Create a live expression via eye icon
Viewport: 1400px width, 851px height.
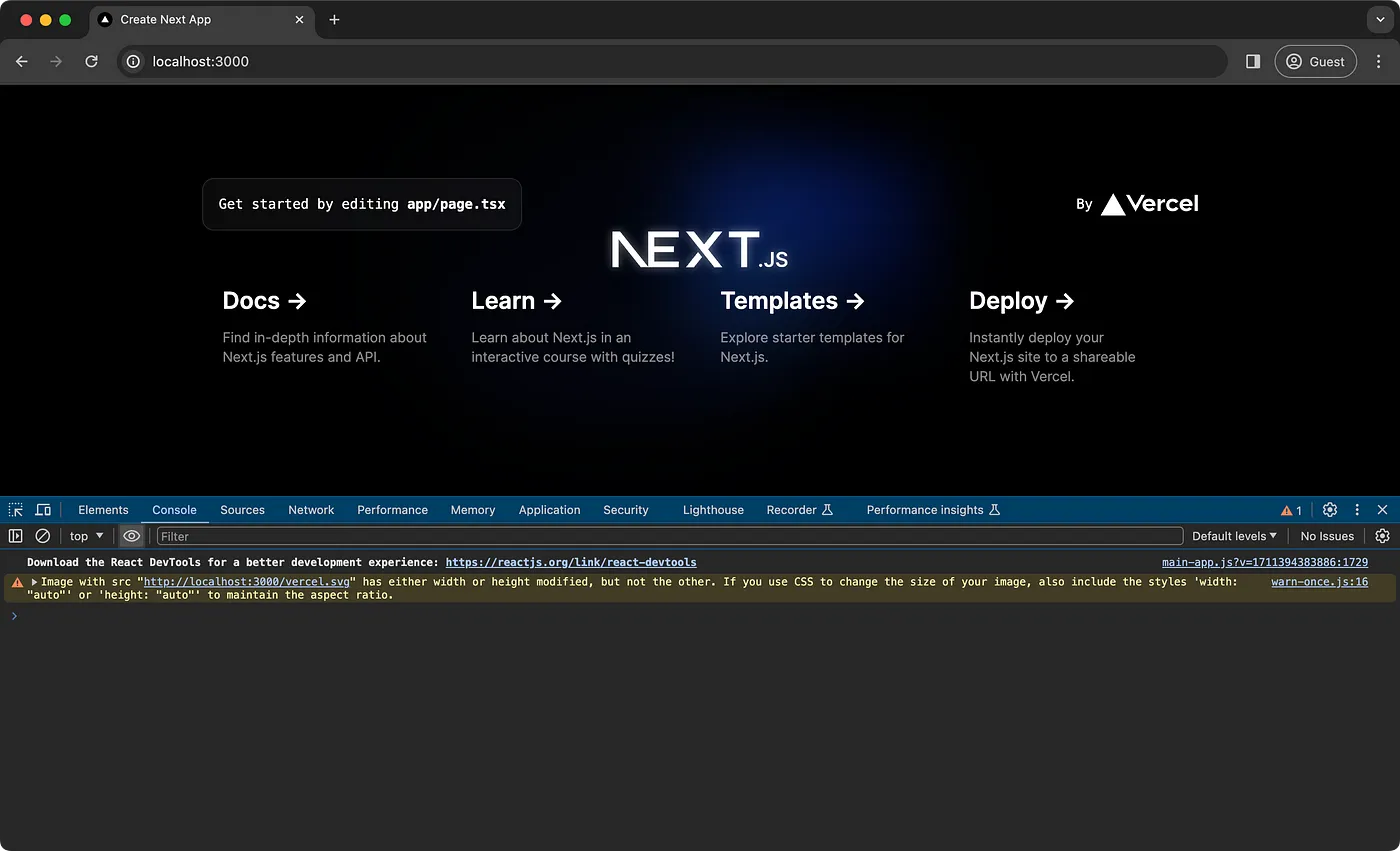pos(131,536)
